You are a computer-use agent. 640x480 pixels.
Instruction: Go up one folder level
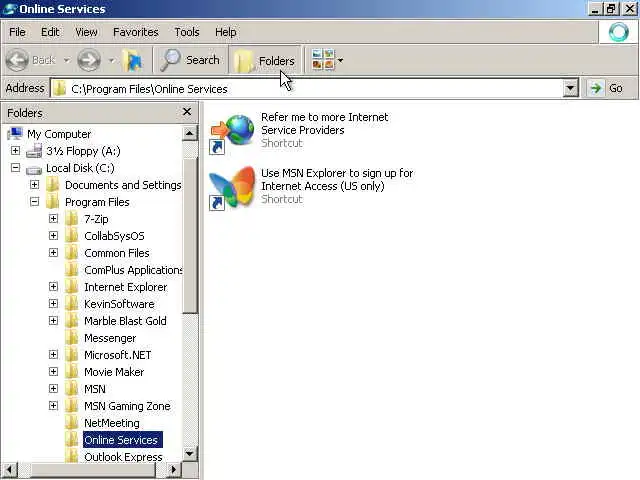133,60
